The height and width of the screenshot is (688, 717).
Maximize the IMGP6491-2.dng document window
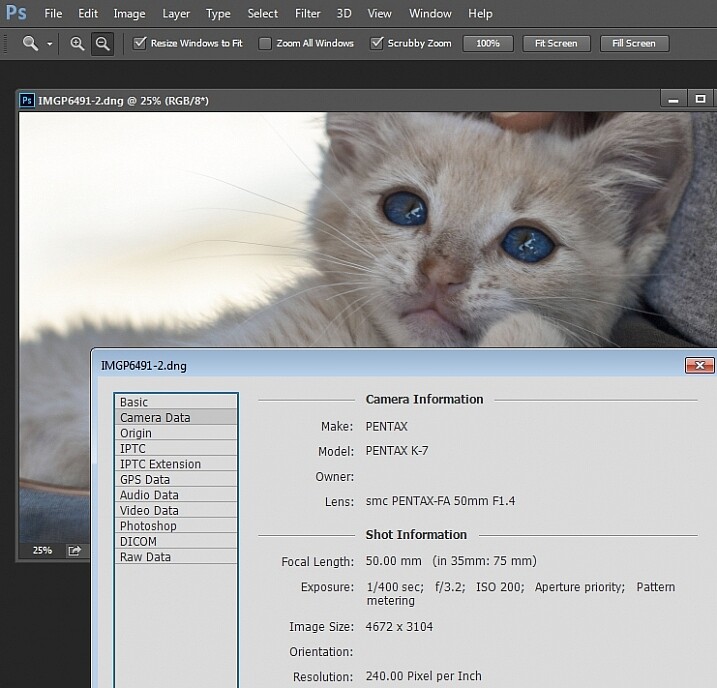(x=700, y=99)
